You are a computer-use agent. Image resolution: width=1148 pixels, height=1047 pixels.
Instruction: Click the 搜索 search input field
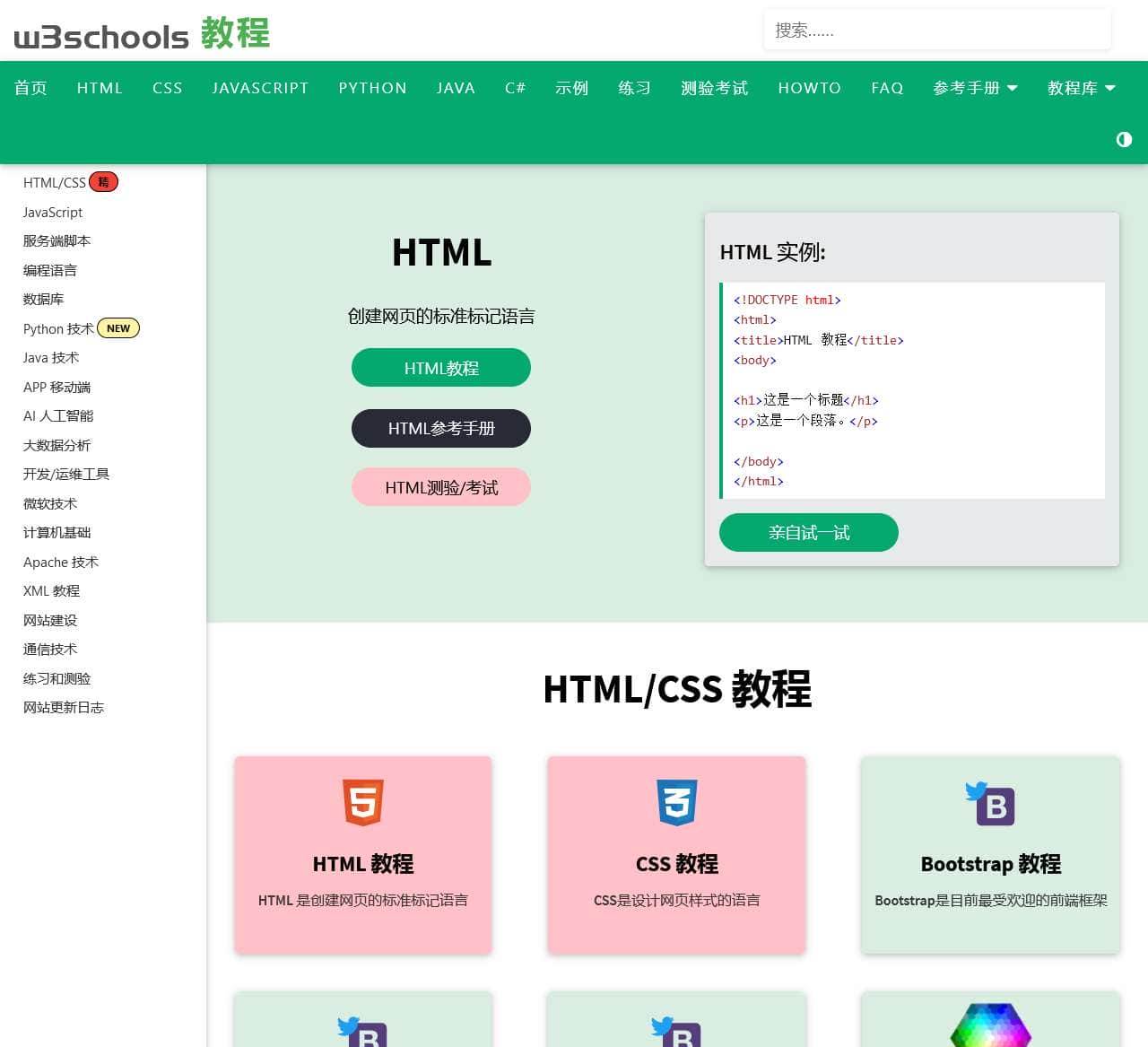coord(937,31)
